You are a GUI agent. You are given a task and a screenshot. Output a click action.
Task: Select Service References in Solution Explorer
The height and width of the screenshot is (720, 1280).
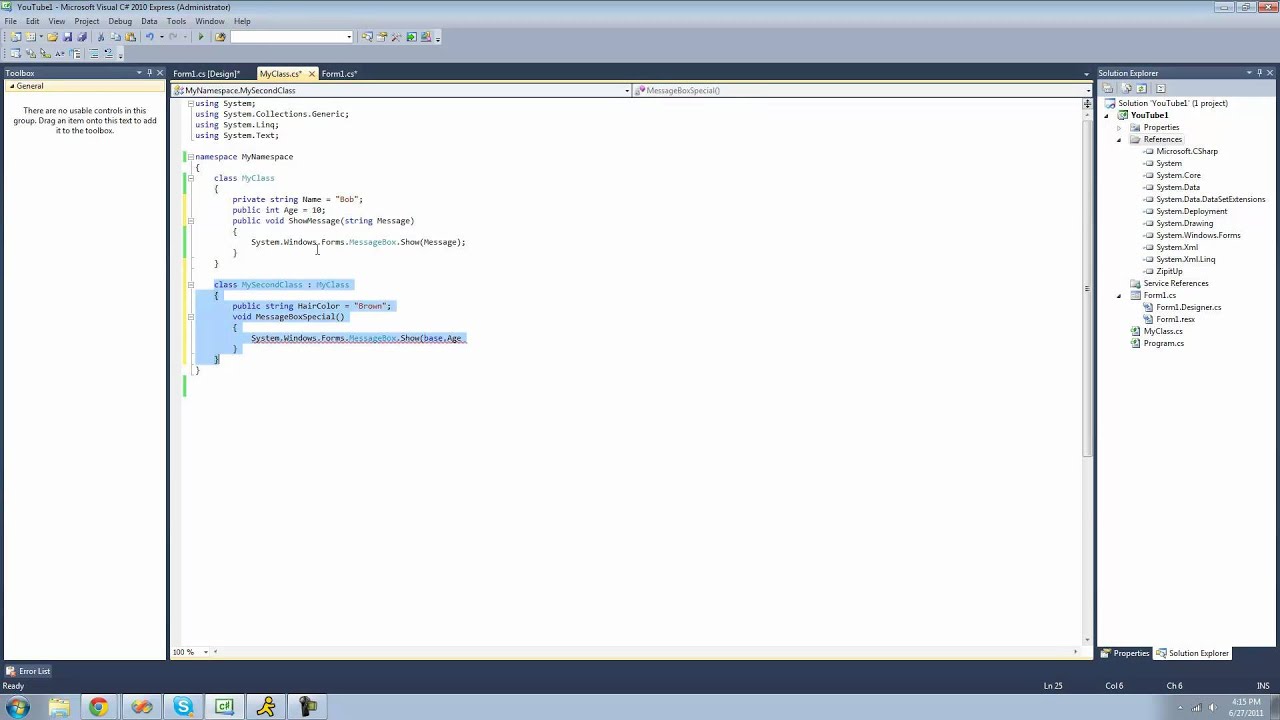1175,283
